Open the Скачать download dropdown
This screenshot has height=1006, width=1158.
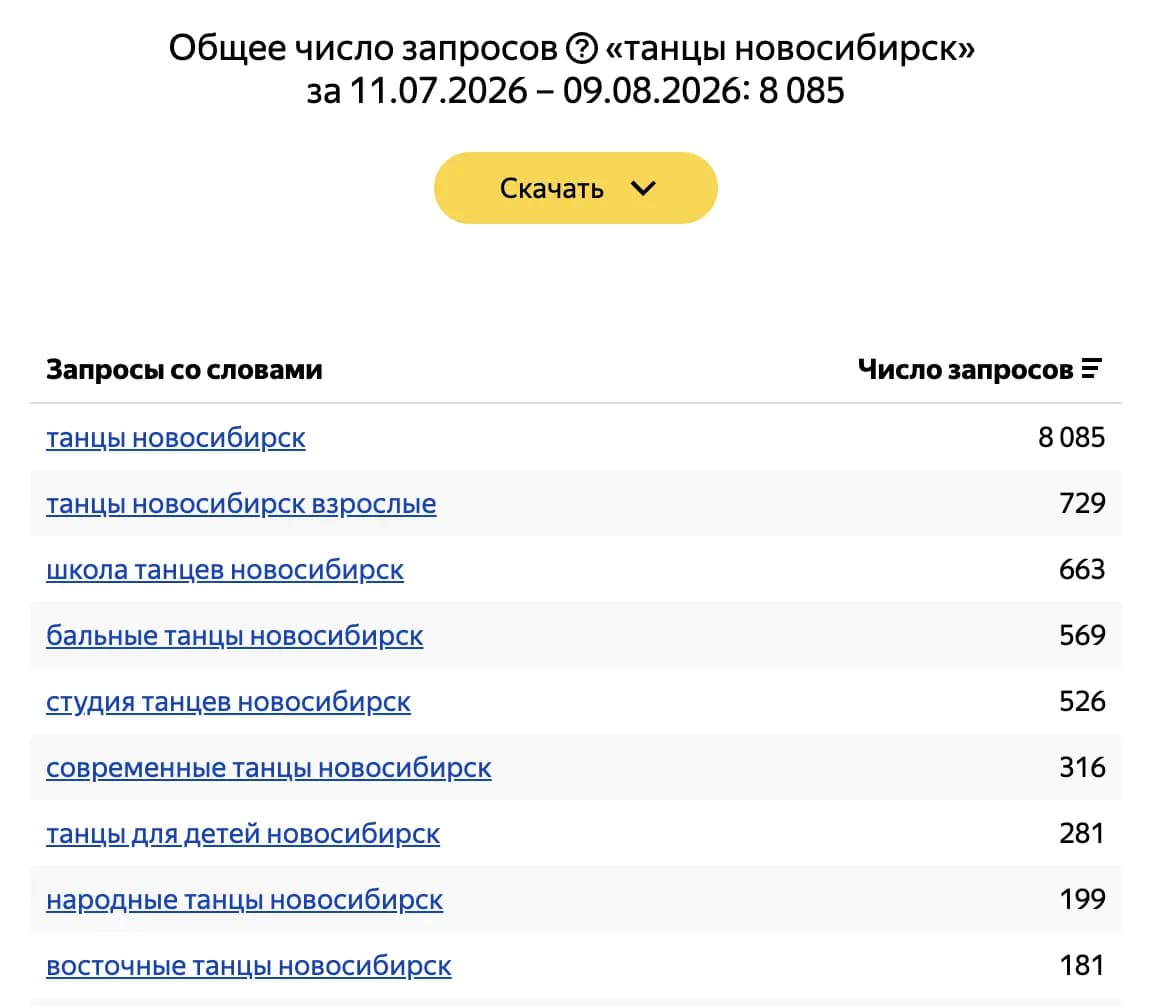(575, 188)
